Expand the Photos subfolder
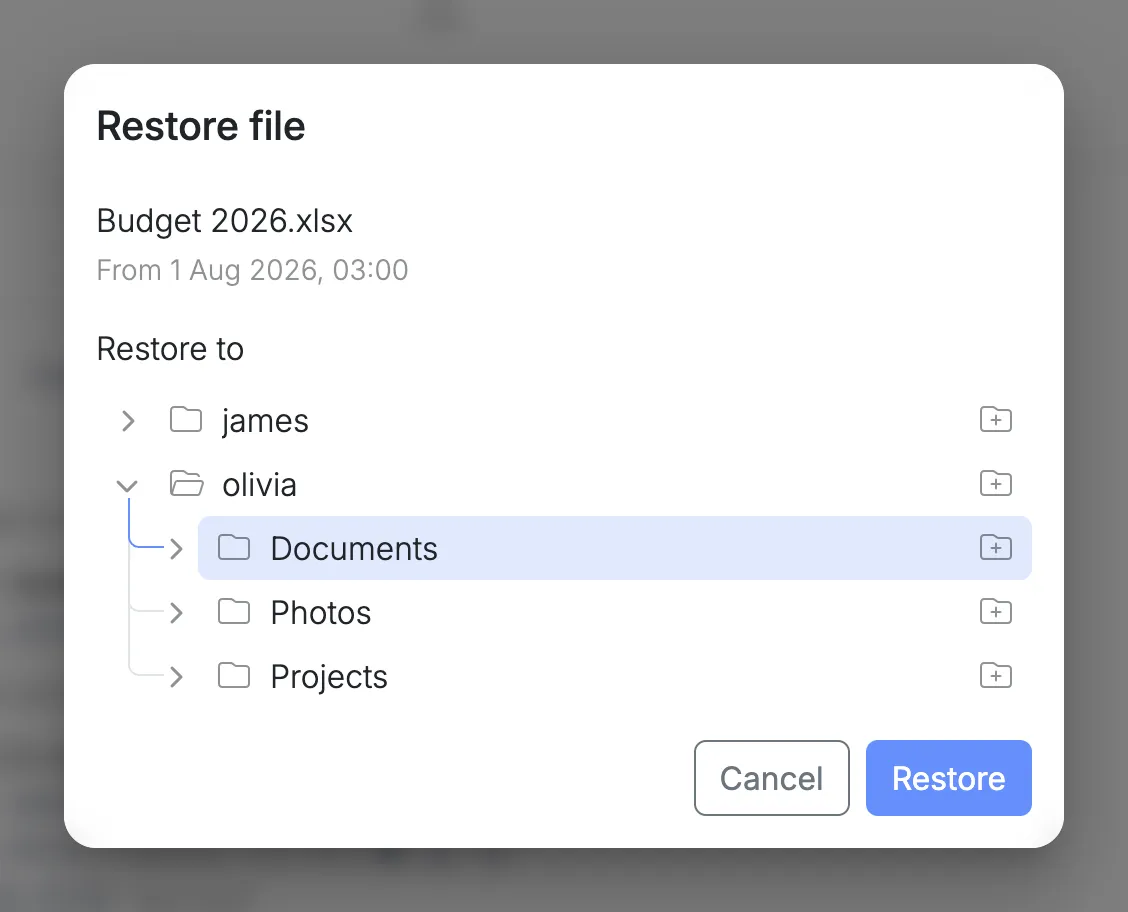This screenshot has height=912, width=1128. pyautogui.click(x=176, y=613)
